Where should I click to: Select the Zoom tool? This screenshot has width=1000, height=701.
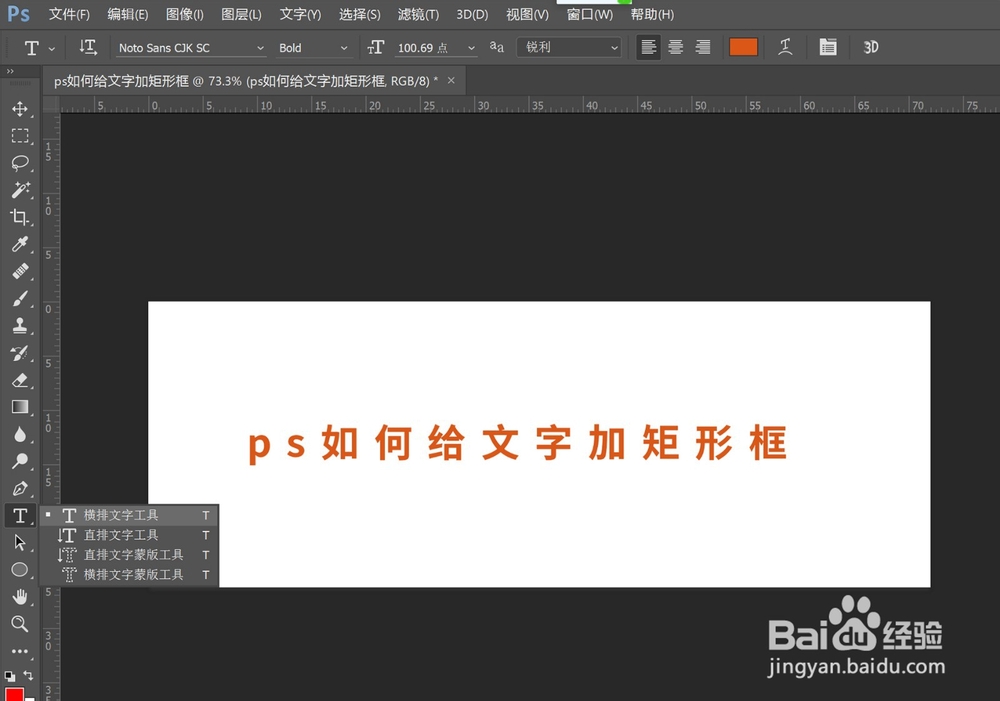click(x=20, y=624)
